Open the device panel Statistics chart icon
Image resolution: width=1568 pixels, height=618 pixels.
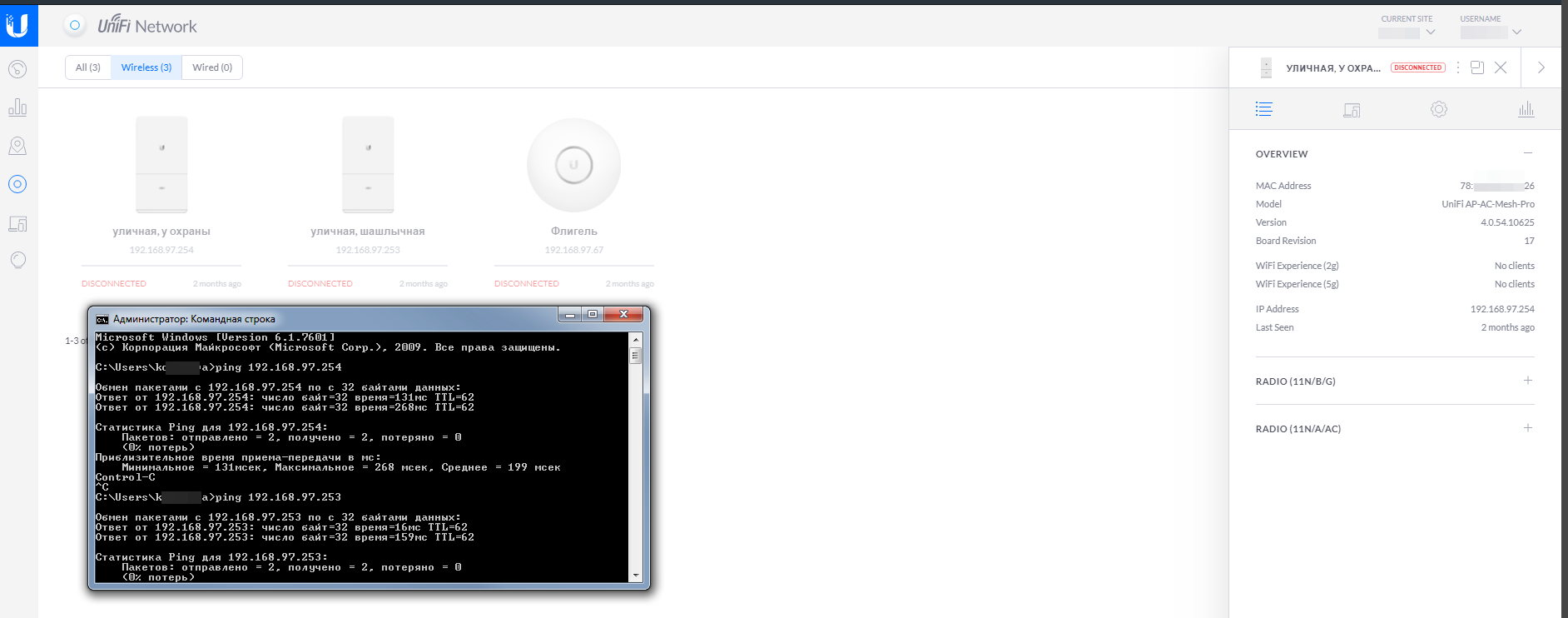(x=1526, y=109)
